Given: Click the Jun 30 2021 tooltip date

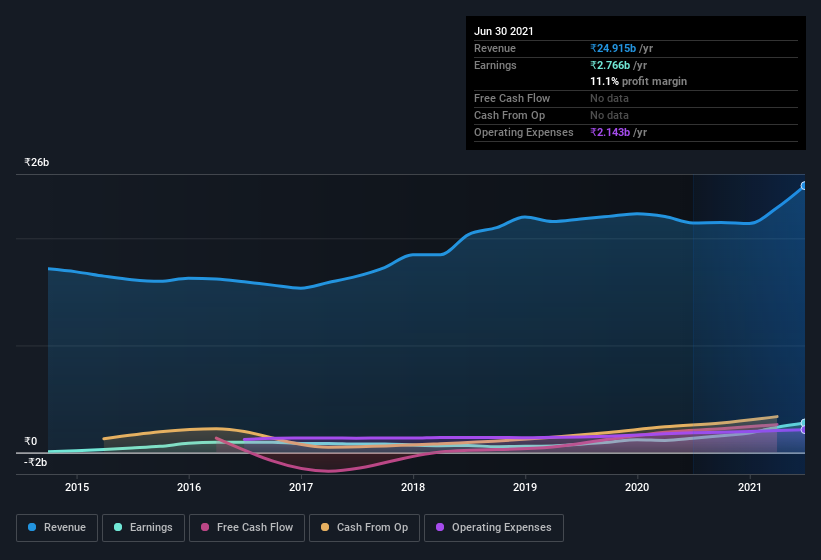Looking at the screenshot, I should pos(504,31).
